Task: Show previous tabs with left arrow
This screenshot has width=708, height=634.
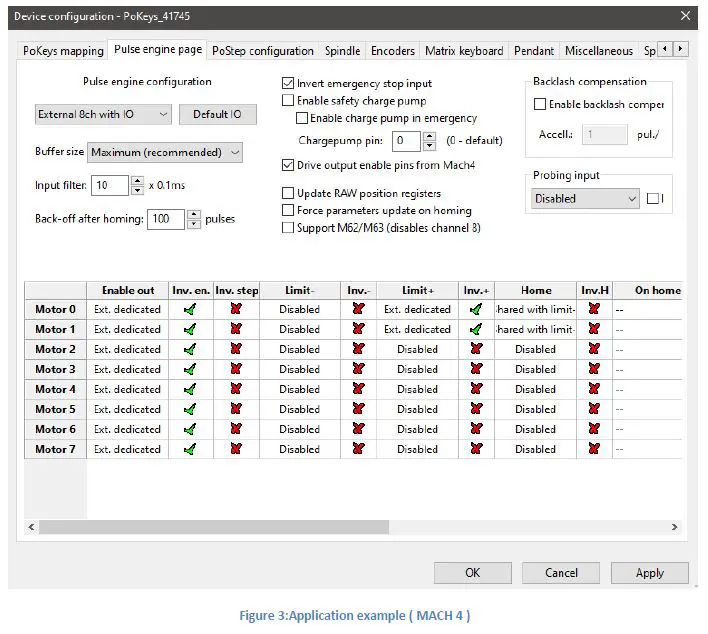Action: click(x=665, y=48)
